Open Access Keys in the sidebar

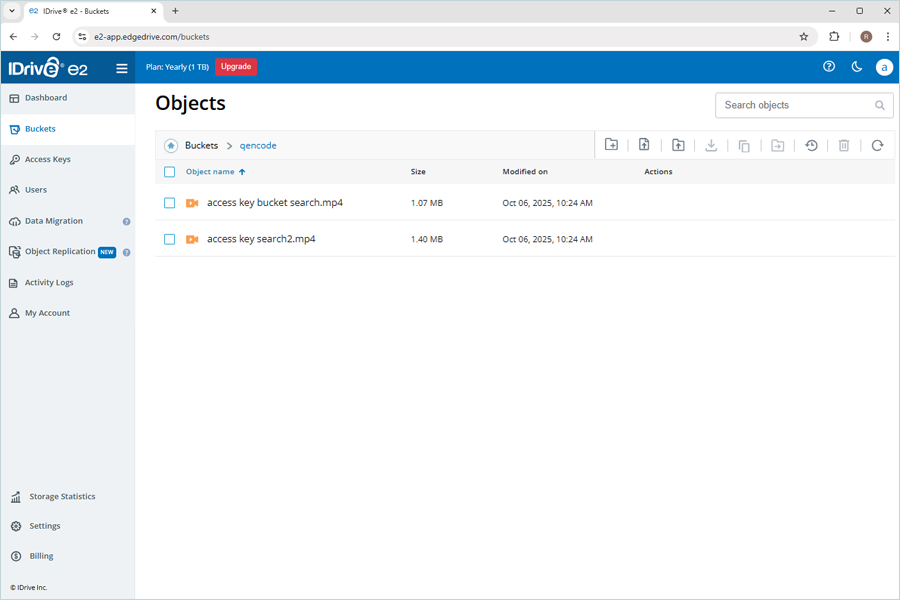47,159
